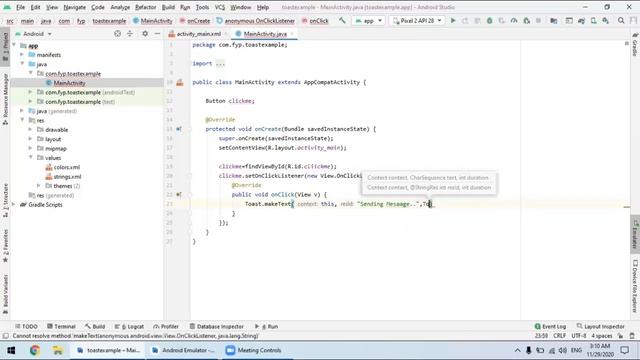Click the onCreate breadcrumb in navigation bar
The width and height of the screenshot is (640, 360).
click(x=195, y=21)
